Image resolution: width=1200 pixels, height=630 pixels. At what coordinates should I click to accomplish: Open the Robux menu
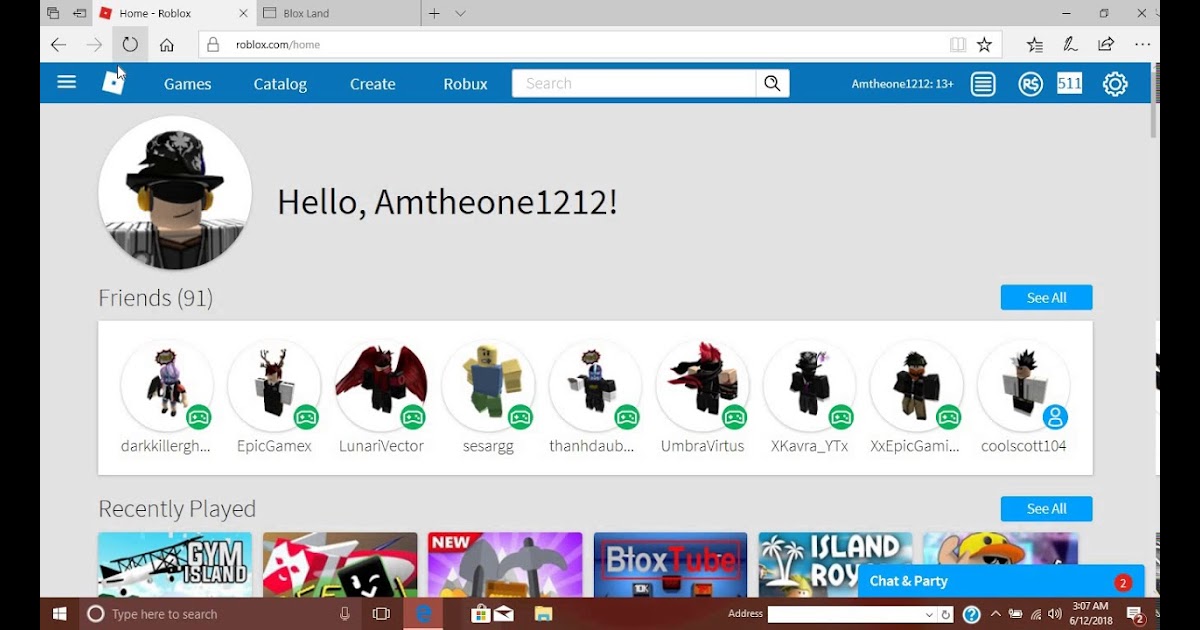466,84
